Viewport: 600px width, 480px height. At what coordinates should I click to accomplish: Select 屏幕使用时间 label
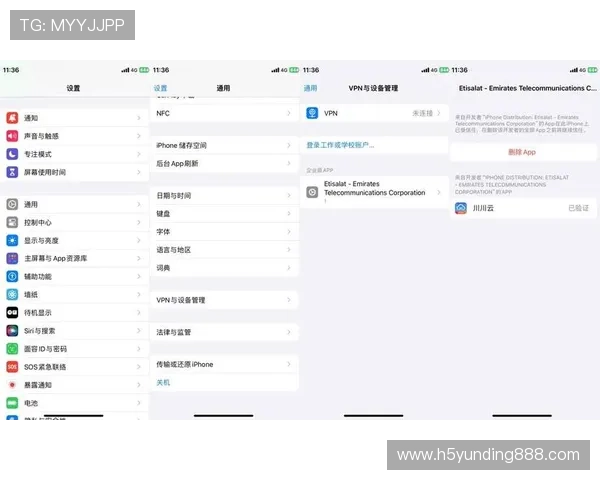pyautogui.click(x=45, y=172)
